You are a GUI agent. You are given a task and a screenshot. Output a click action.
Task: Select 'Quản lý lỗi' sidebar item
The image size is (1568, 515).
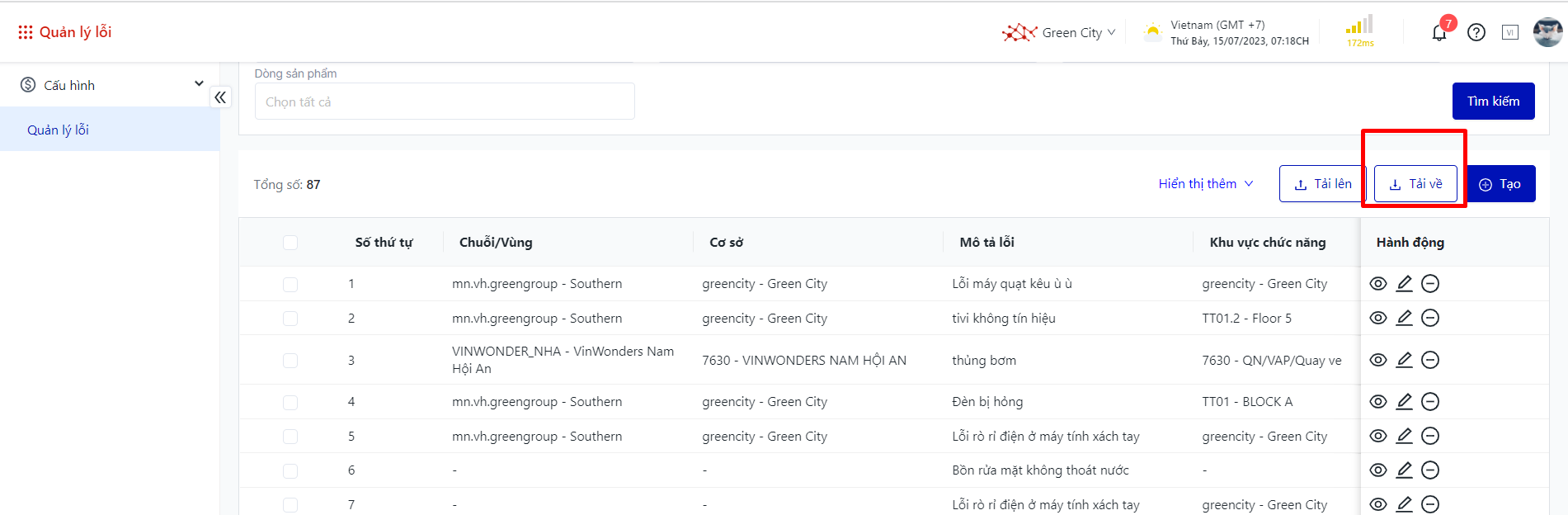59,130
